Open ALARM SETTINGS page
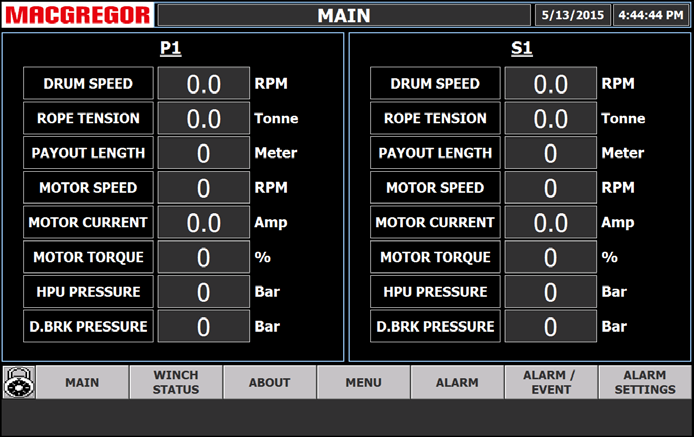Image resolution: width=694 pixels, height=437 pixels. click(x=645, y=382)
